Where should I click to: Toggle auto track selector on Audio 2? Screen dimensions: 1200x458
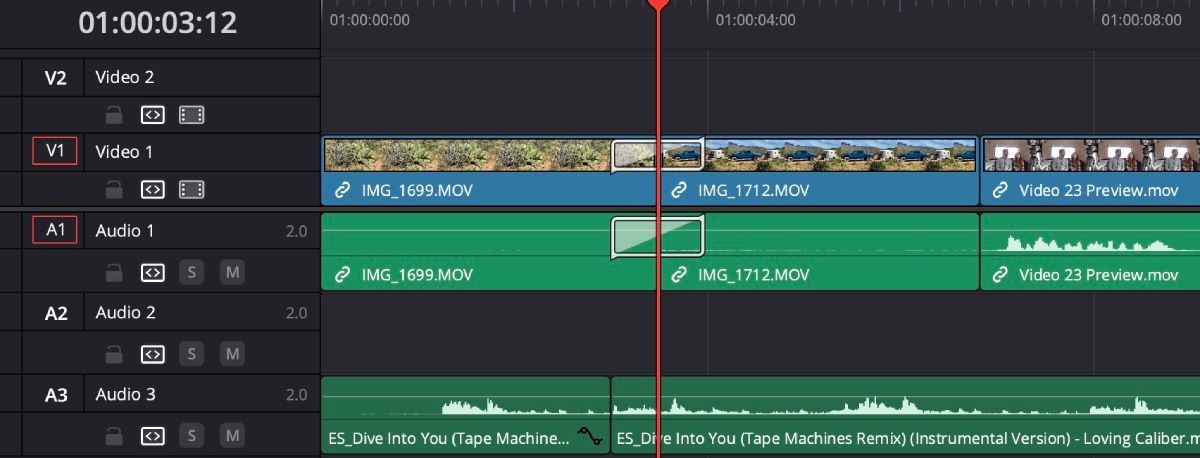pyautogui.click(x=152, y=354)
